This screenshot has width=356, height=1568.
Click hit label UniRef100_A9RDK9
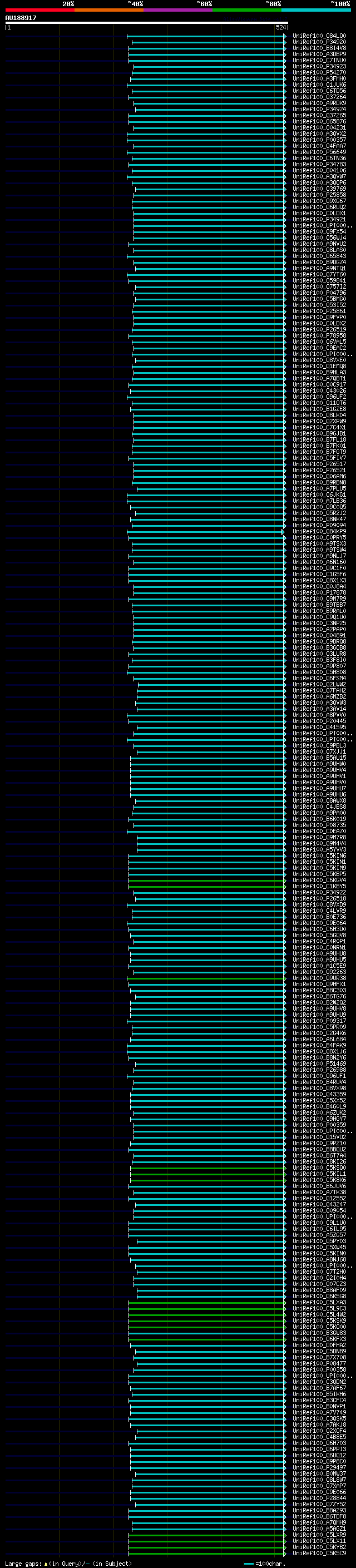click(319, 103)
